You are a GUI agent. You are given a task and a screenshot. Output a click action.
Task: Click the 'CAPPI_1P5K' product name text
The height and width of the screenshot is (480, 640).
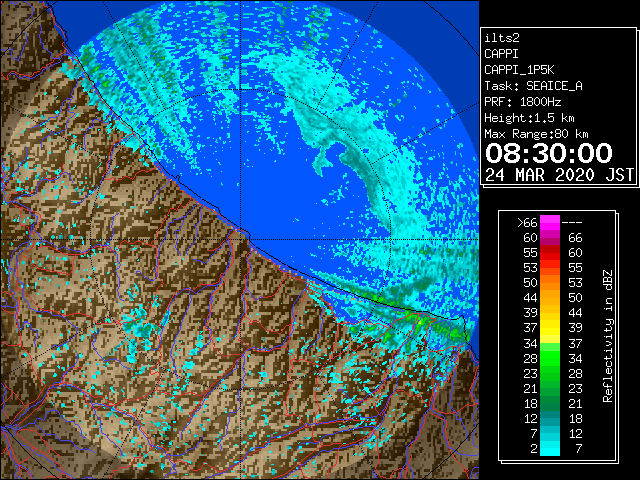(519, 70)
